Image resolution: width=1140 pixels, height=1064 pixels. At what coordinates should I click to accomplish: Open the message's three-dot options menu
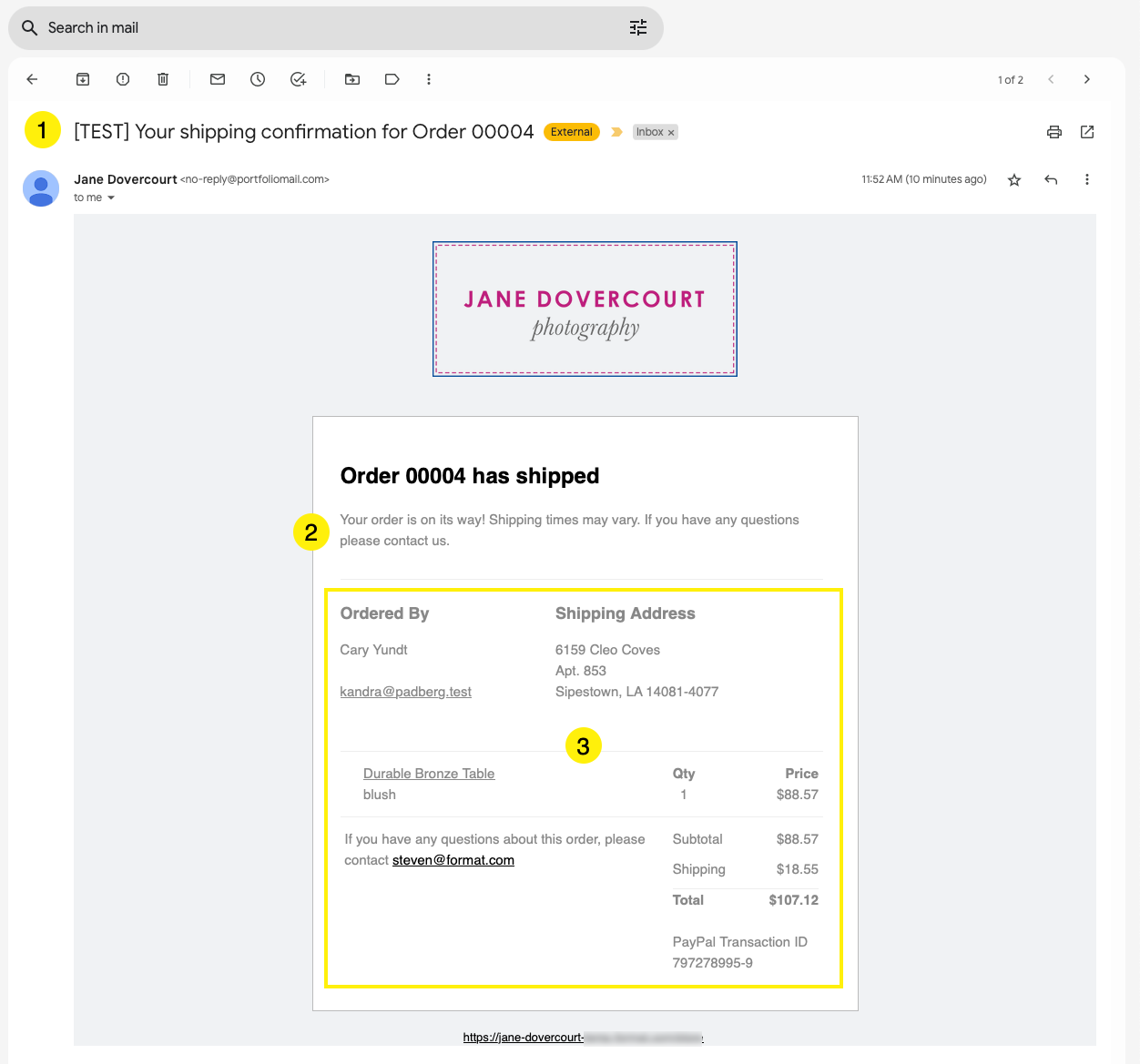[x=1086, y=179]
